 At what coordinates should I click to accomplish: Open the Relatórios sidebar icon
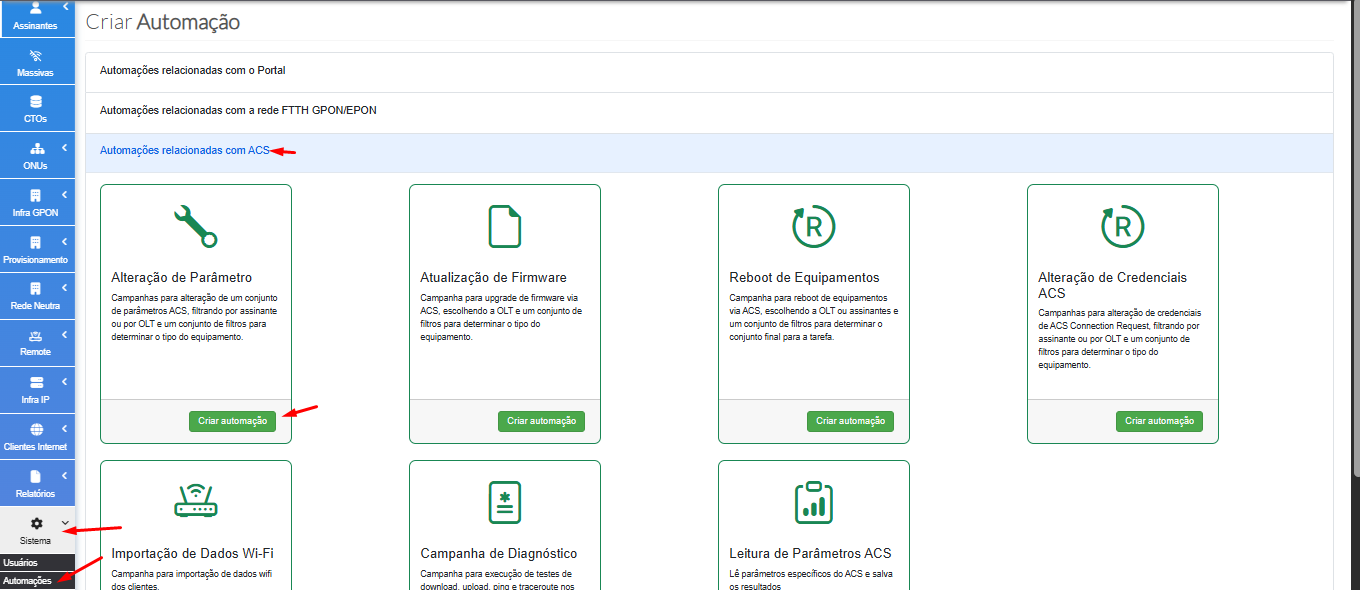[37, 478]
